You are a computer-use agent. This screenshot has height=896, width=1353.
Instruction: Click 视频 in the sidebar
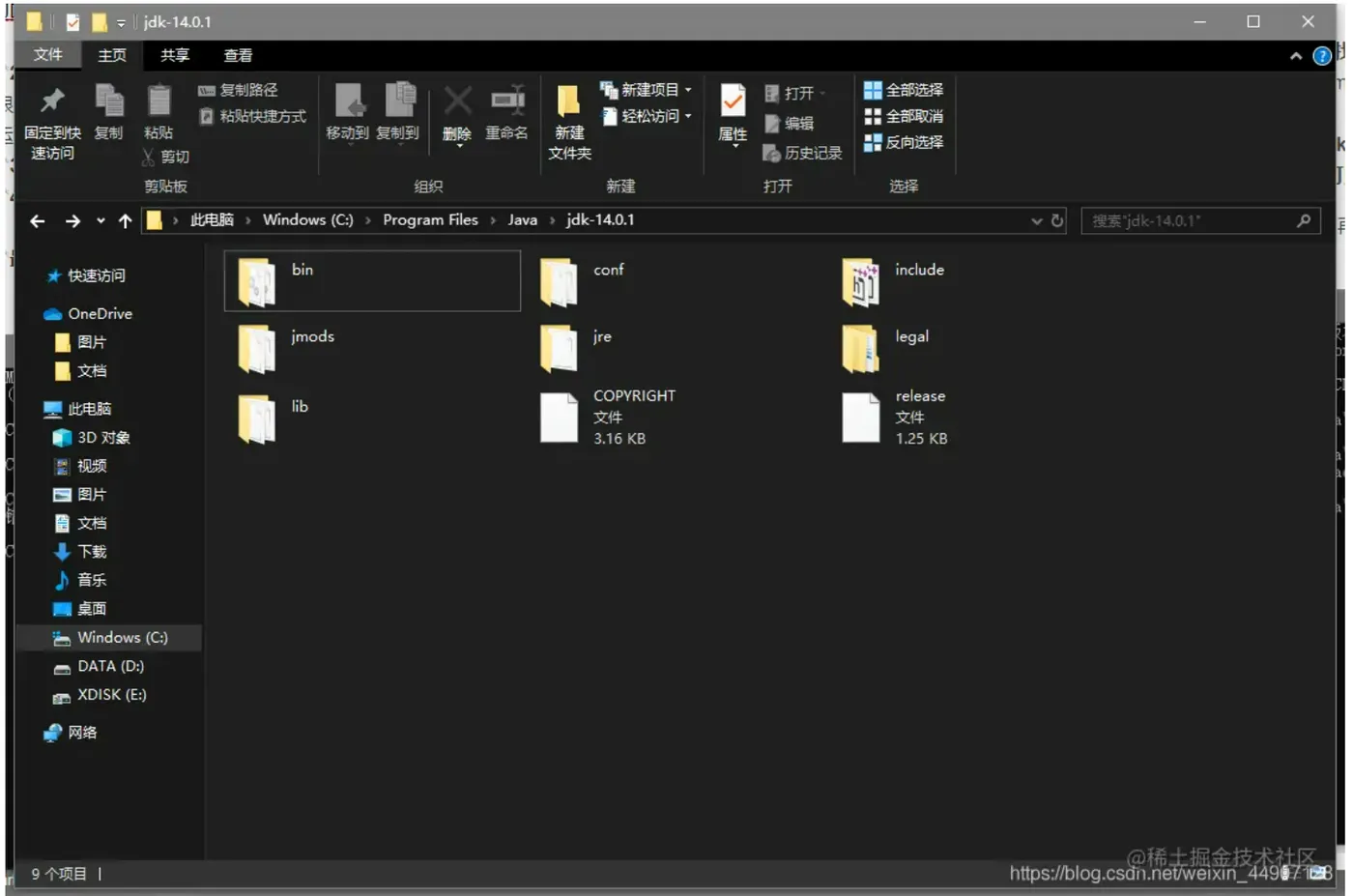pyautogui.click(x=81, y=466)
